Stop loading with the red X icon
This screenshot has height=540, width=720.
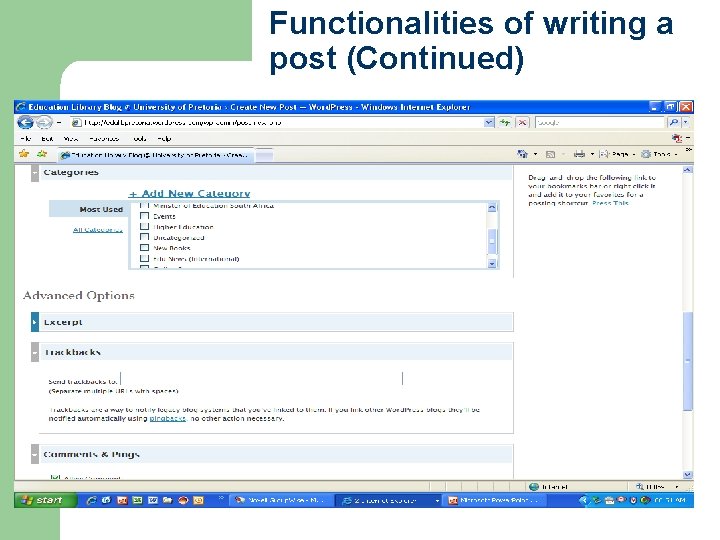click(522, 123)
